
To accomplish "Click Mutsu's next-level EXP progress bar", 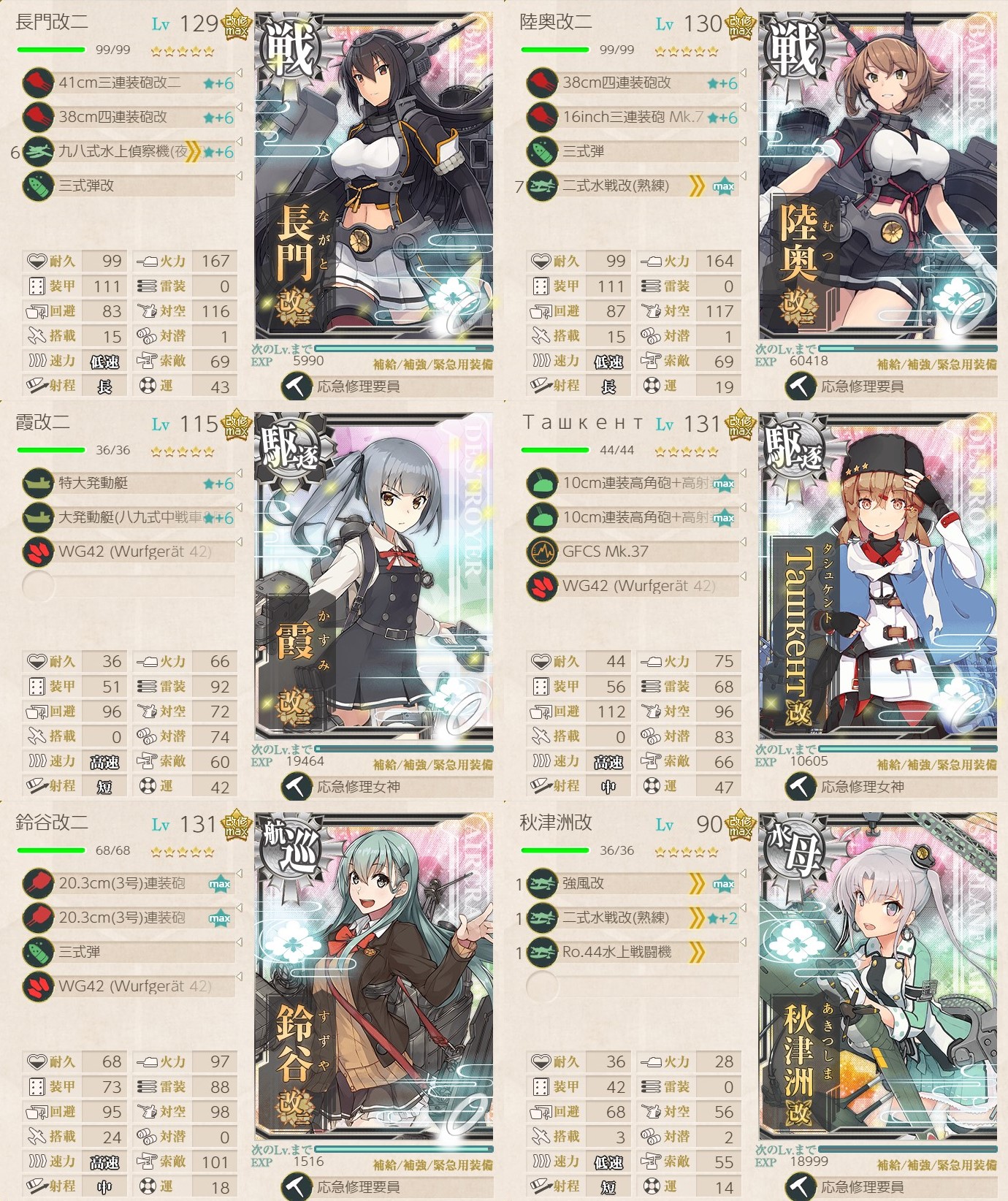I will pyautogui.click(x=908, y=349).
